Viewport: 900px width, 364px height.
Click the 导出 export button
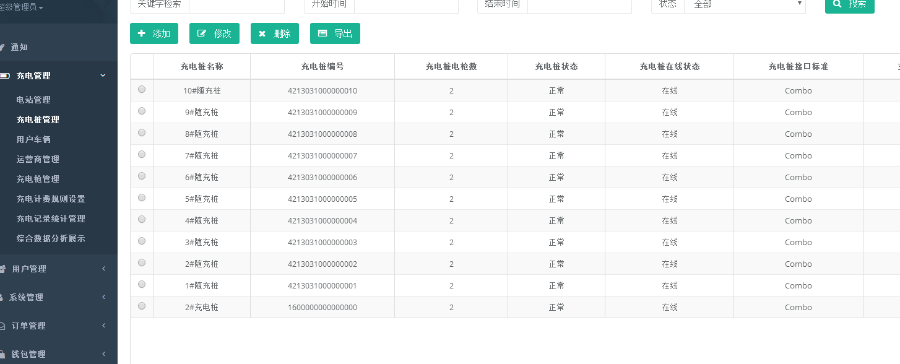[x=335, y=33]
